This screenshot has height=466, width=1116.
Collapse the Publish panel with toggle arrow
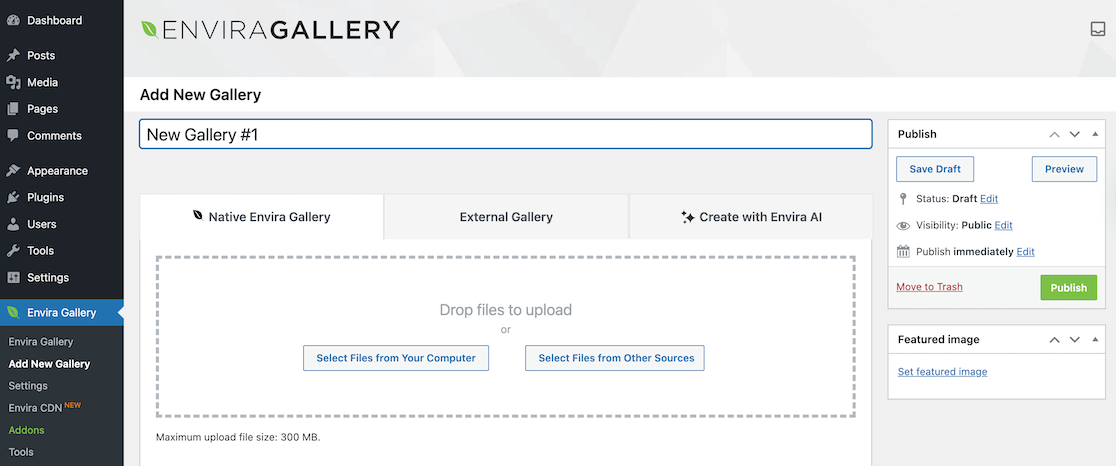pos(1097,134)
